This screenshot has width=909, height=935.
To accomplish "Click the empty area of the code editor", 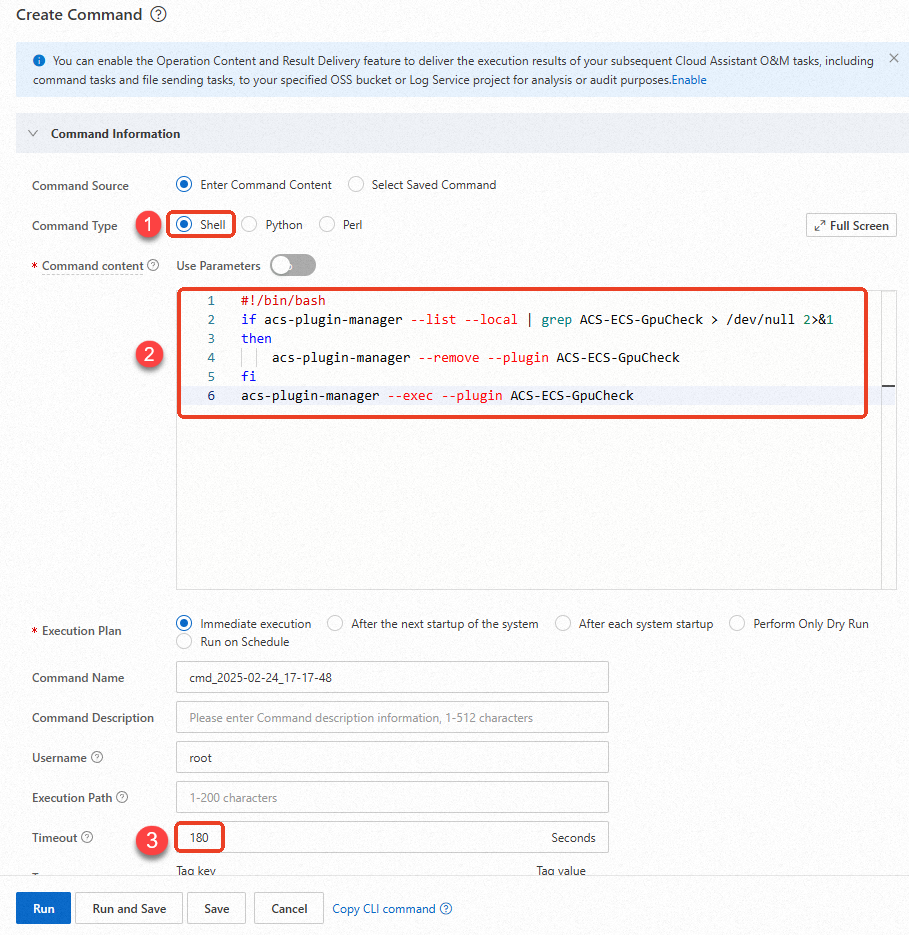I will (528, 504).
